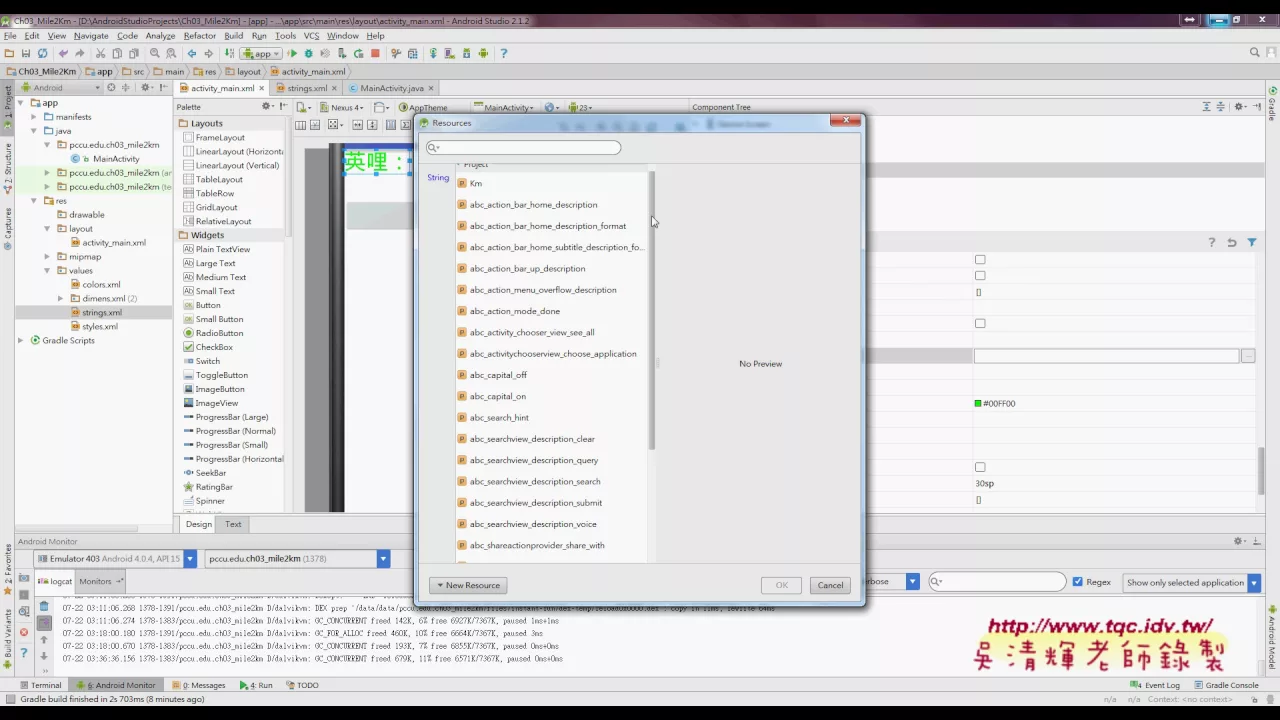Open the Android view selector dropdown
This screenshot has height=720, width=1280.
tap(60, 88)
